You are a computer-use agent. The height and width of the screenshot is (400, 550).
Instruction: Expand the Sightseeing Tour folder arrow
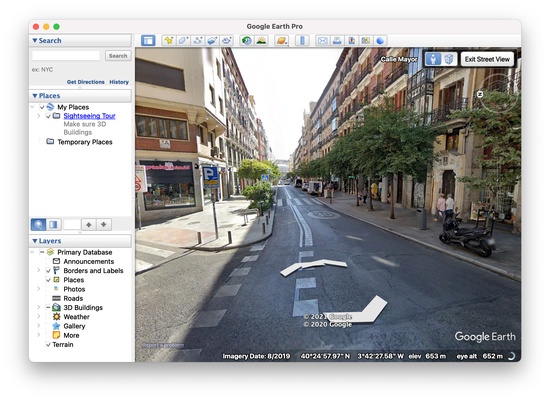39,116
